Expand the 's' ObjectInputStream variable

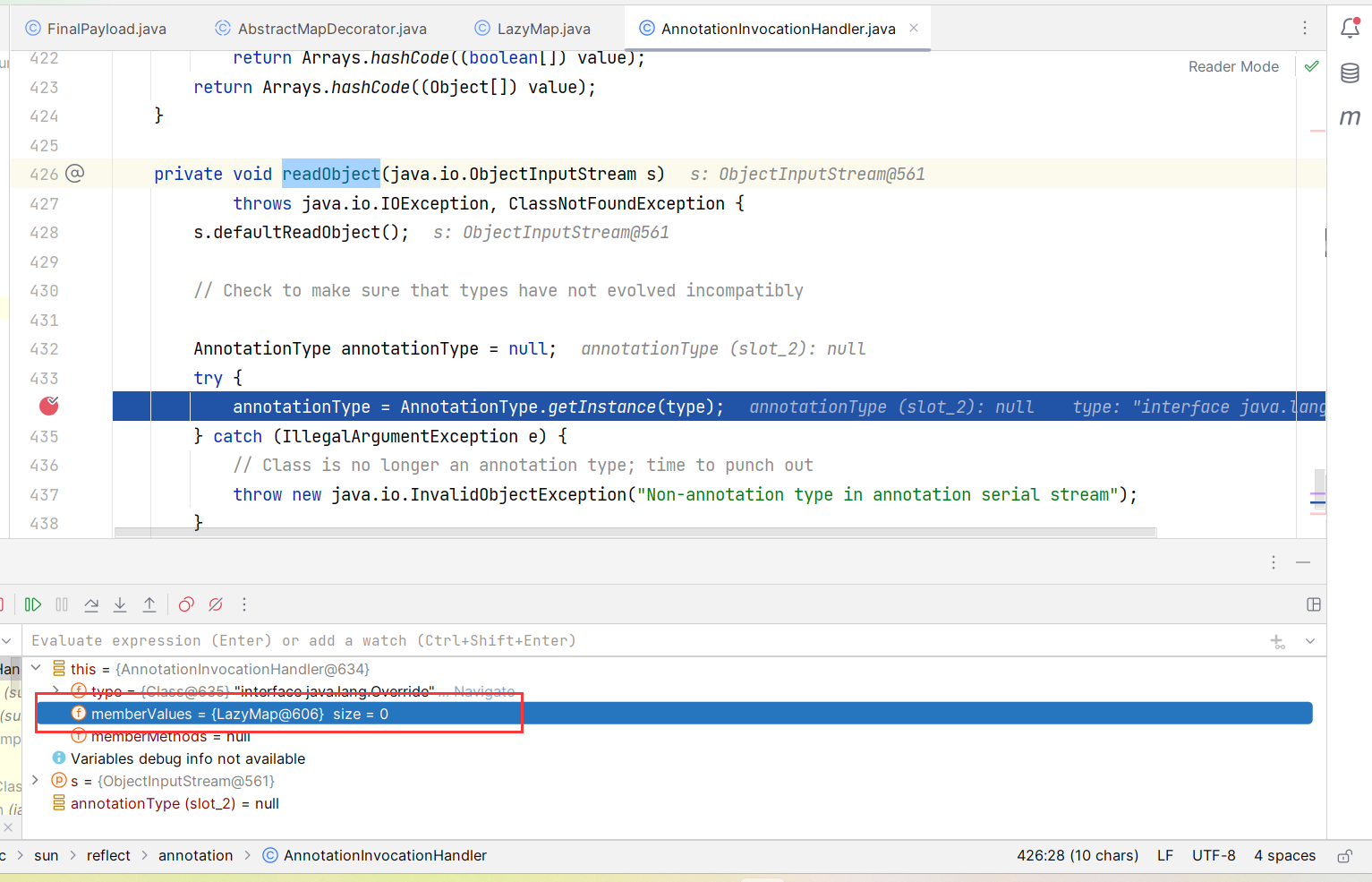click(x=36, y=780)
